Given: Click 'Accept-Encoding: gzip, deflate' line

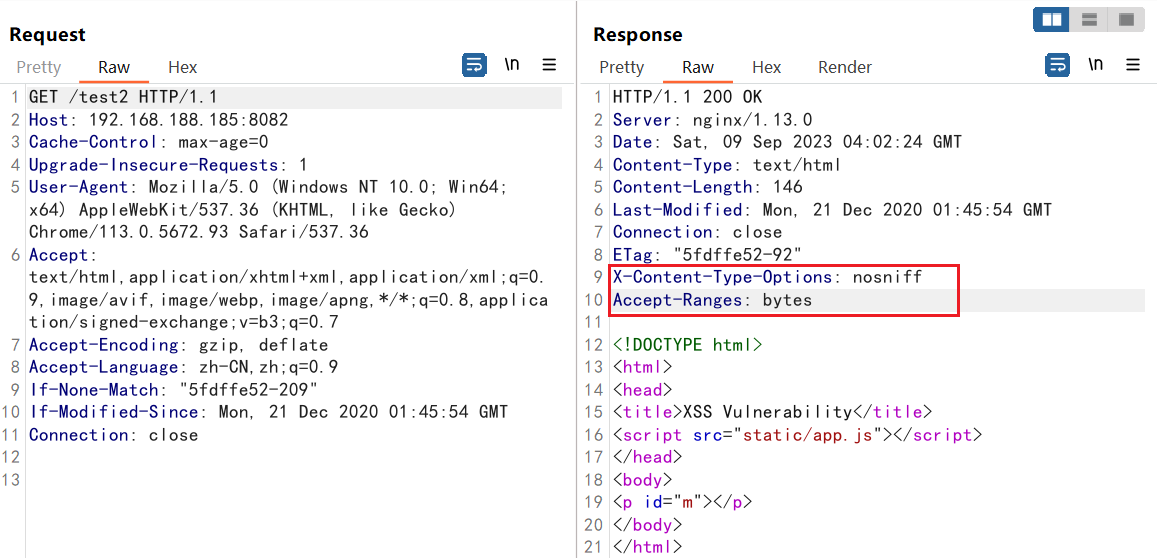Looking at the screenshot, I should tap(179, 345).
